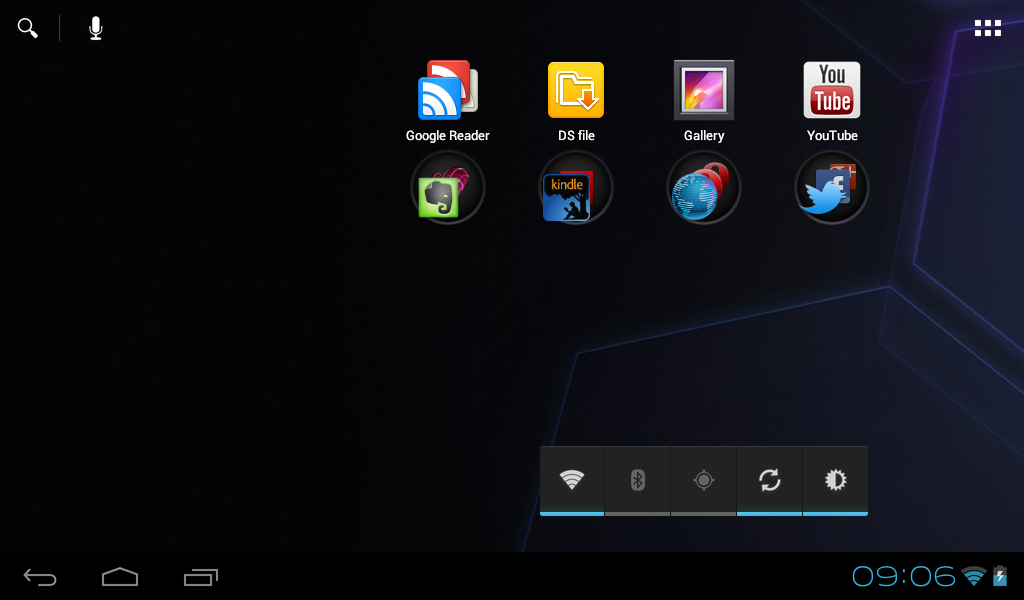This screenshot has height=600, width=1024.
Task: Open the Kindle apps folder
Action: (x=575, y=187)
